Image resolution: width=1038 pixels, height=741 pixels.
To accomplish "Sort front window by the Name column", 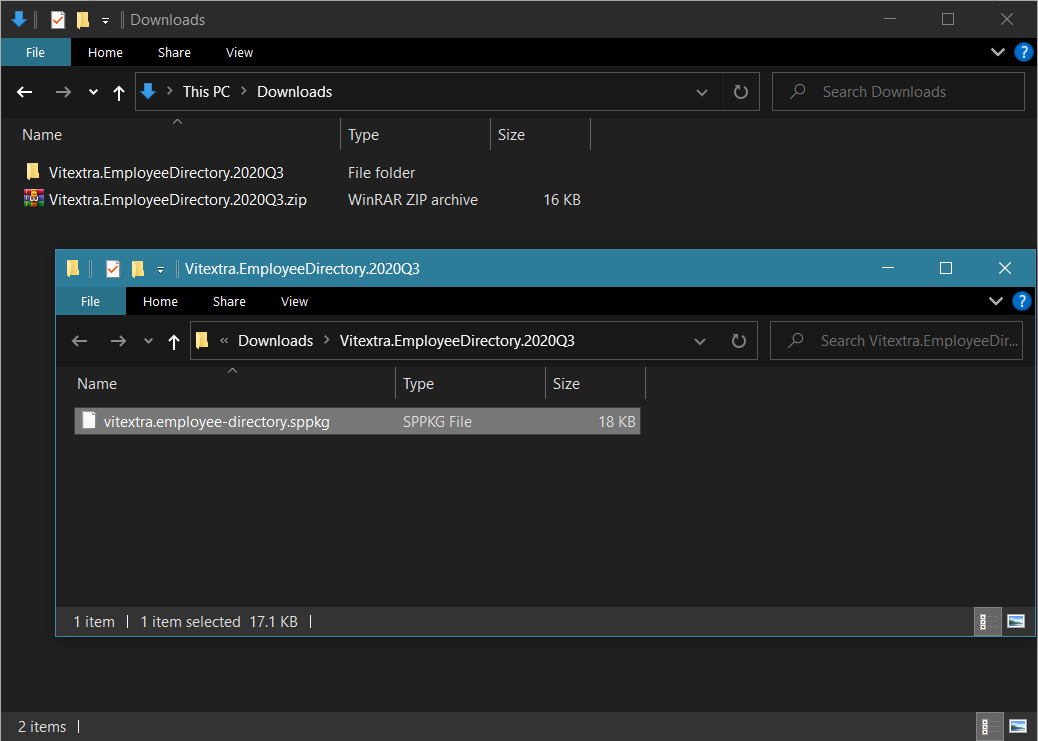I will [97, 383].
